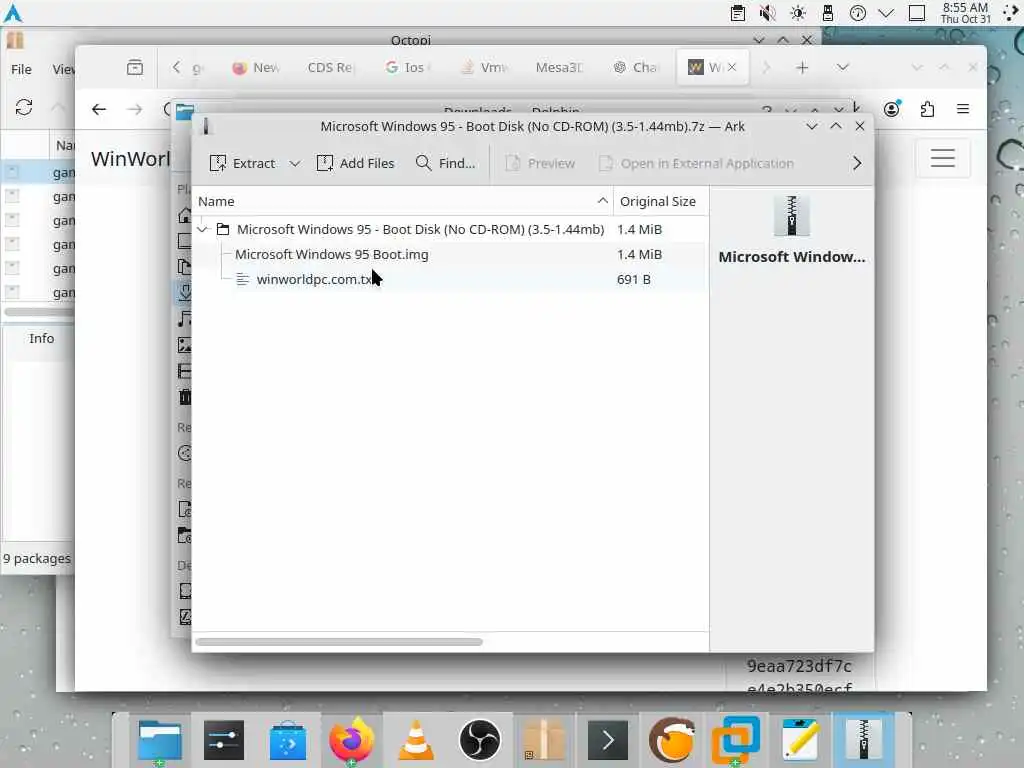Open VMware from the dock
Screen dimensions: 1024x768
pyautogui.click(x=736, y=741)
